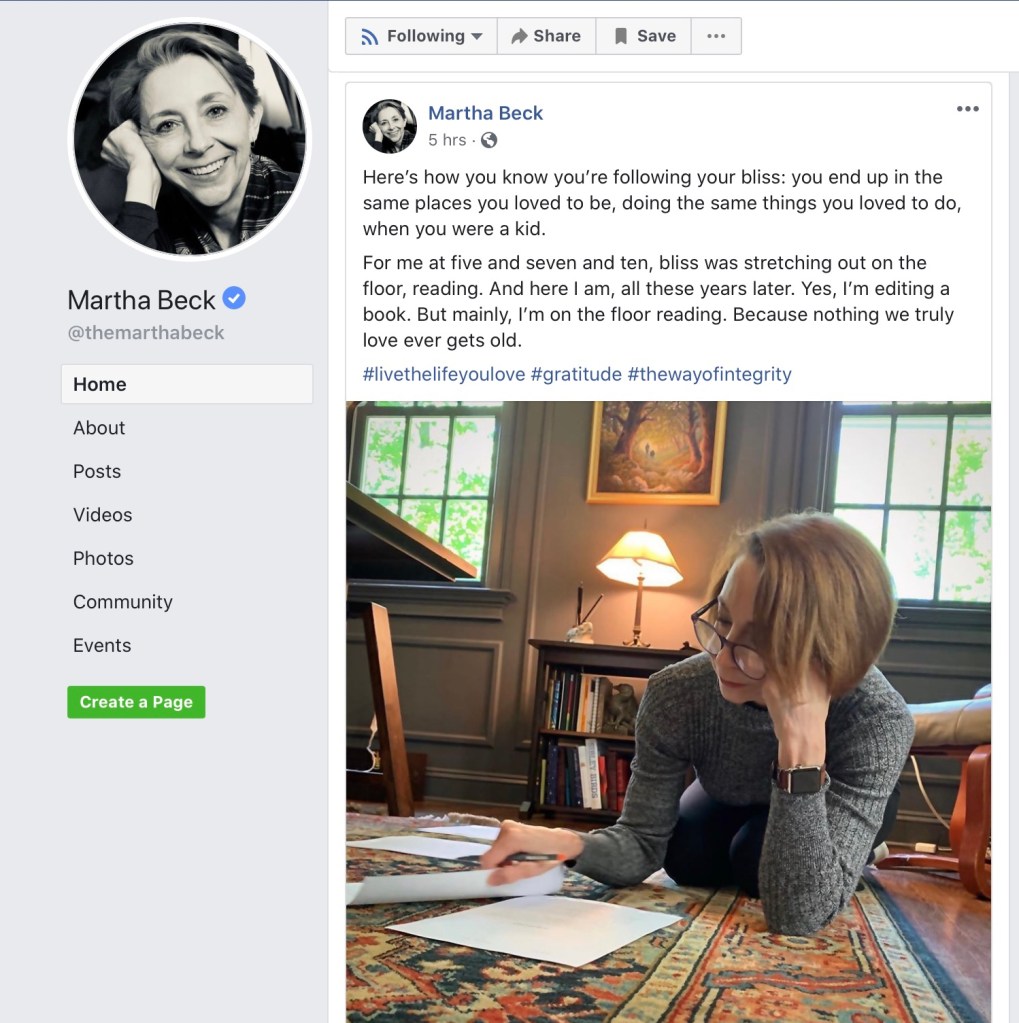1019x1023 pixels.
Task: Open the post's three-dot options menu
Action: pyautogui.click(x=967, y=109)
